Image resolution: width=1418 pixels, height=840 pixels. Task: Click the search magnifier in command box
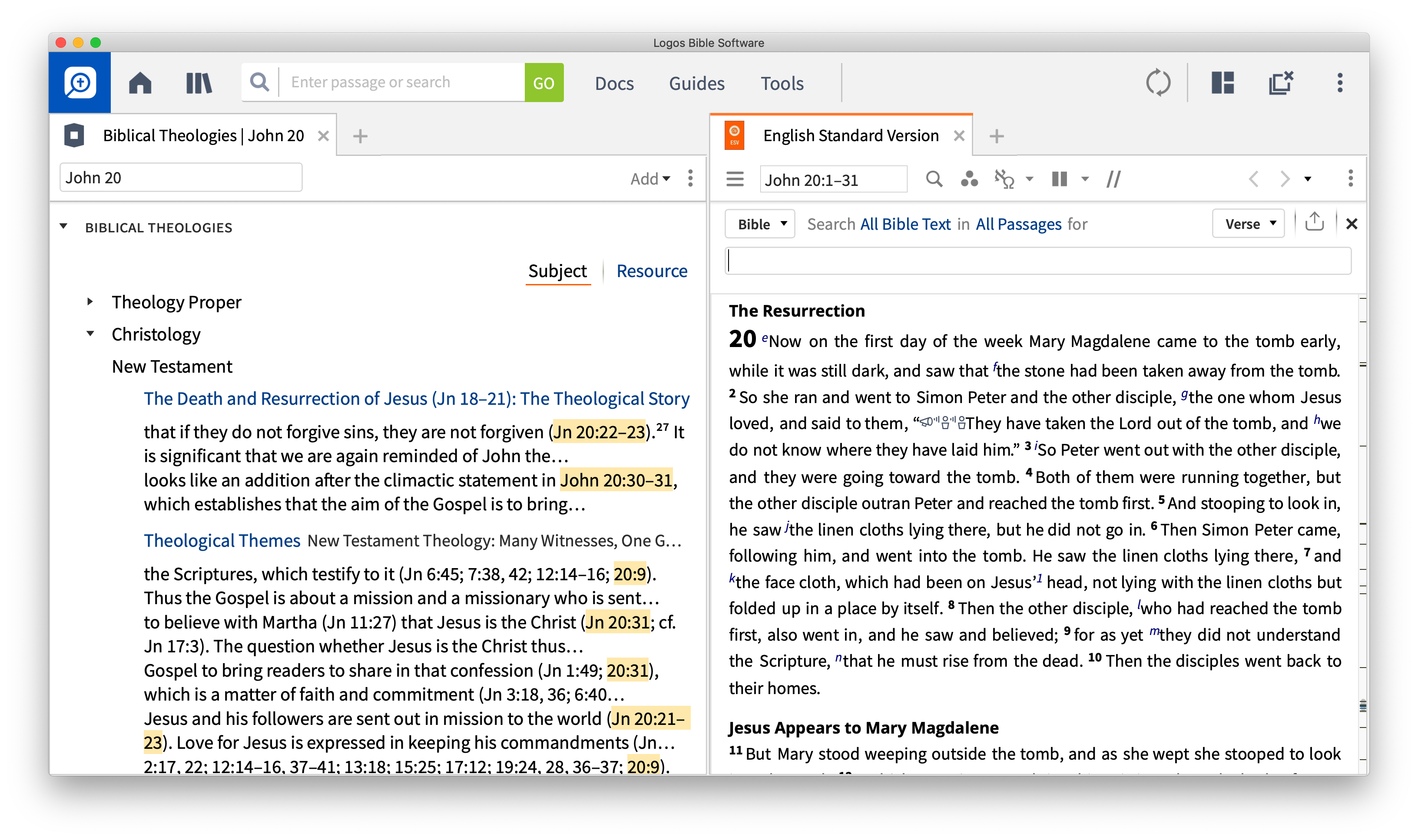coord(259,82)
